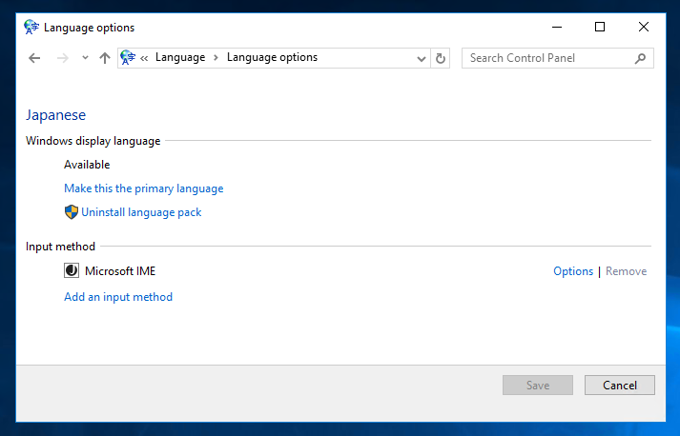The image size is (680, 436).
Task: Click the Japanese heading
Action: (x=56, y=115)
